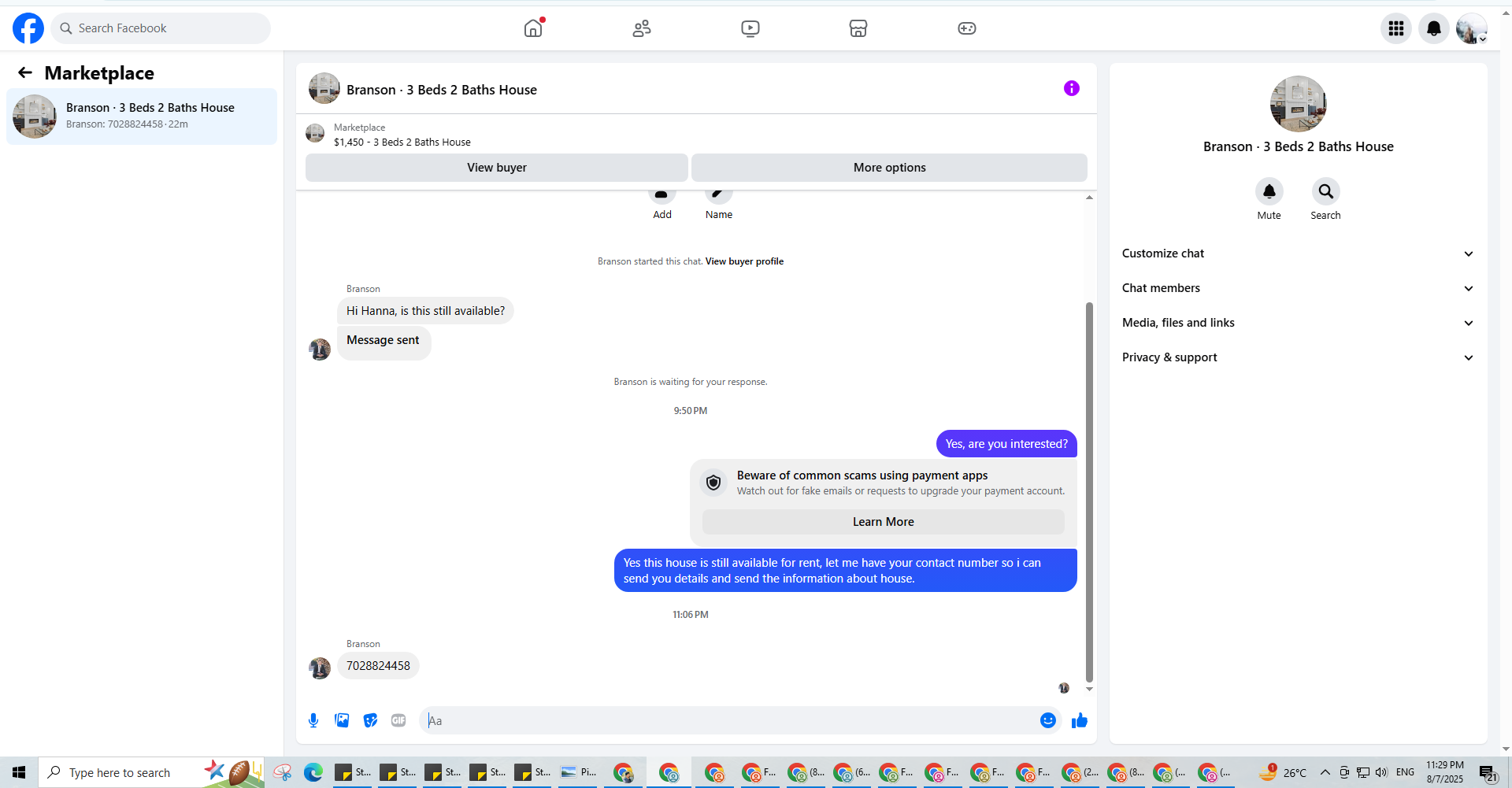Select the Branson conversation in the Marketplace list
The height and width of the screenshot is (788, 1512).
[x=142, y=117]
